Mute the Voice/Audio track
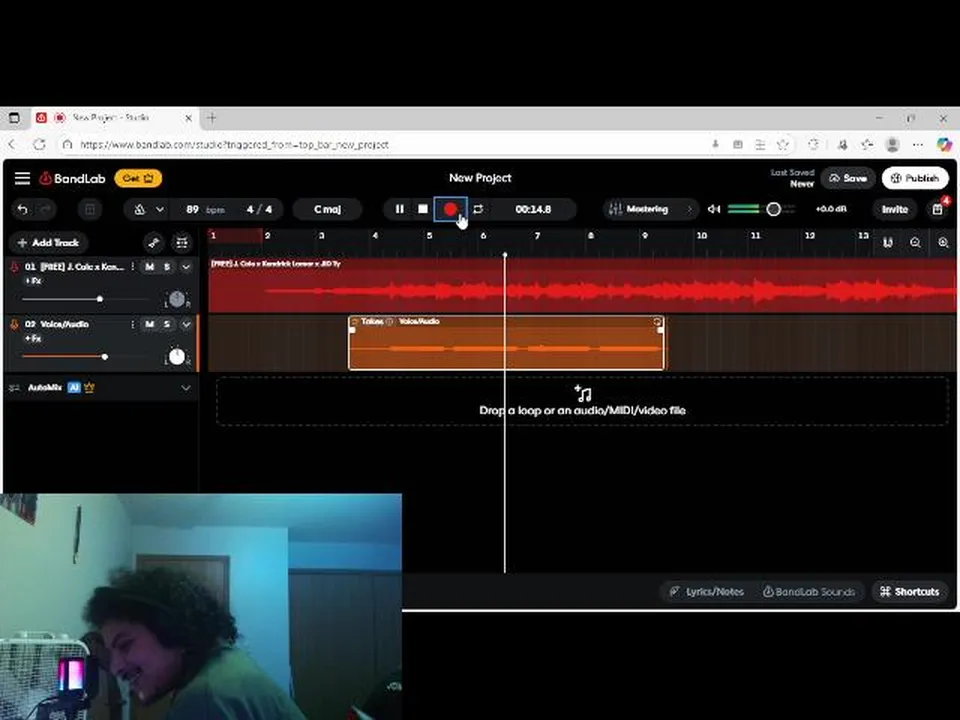960x720 pixels. tap(149, 324)
